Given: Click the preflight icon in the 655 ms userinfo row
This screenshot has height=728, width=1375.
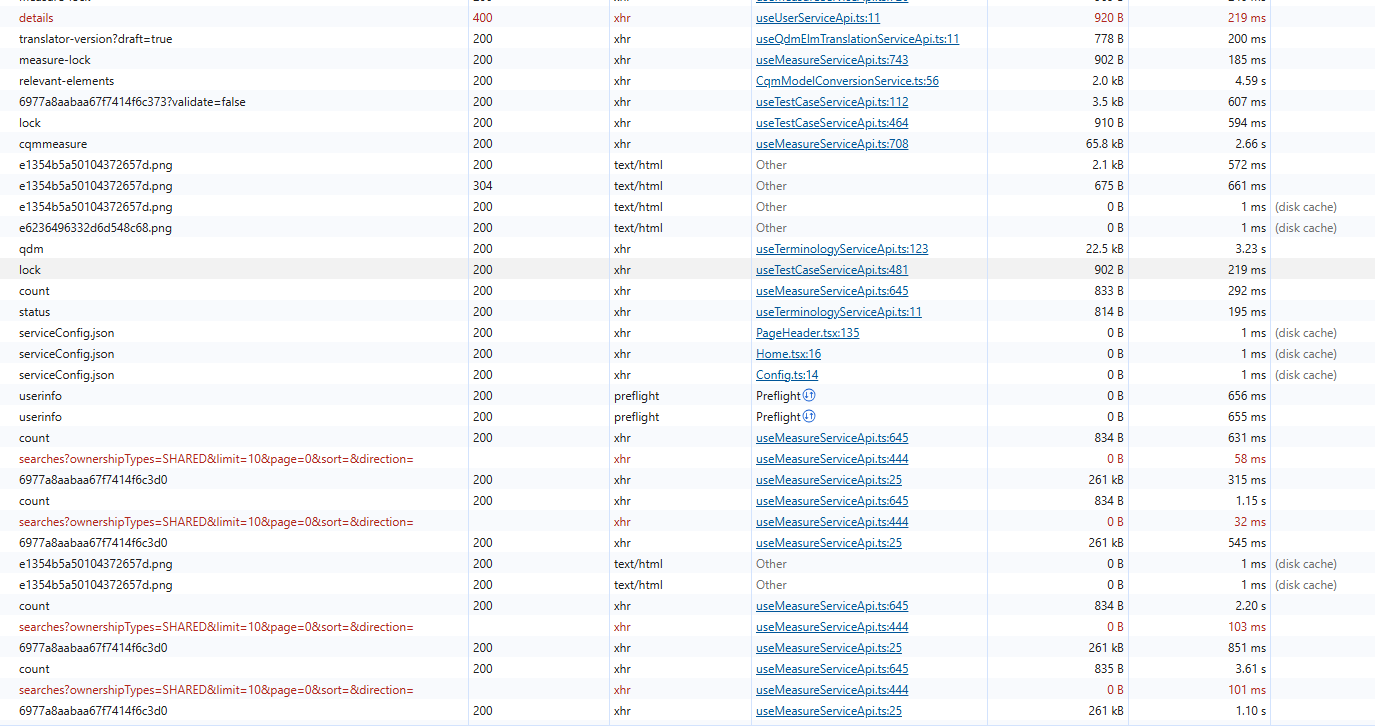Looking at the screenshot, I should [809, 417].
